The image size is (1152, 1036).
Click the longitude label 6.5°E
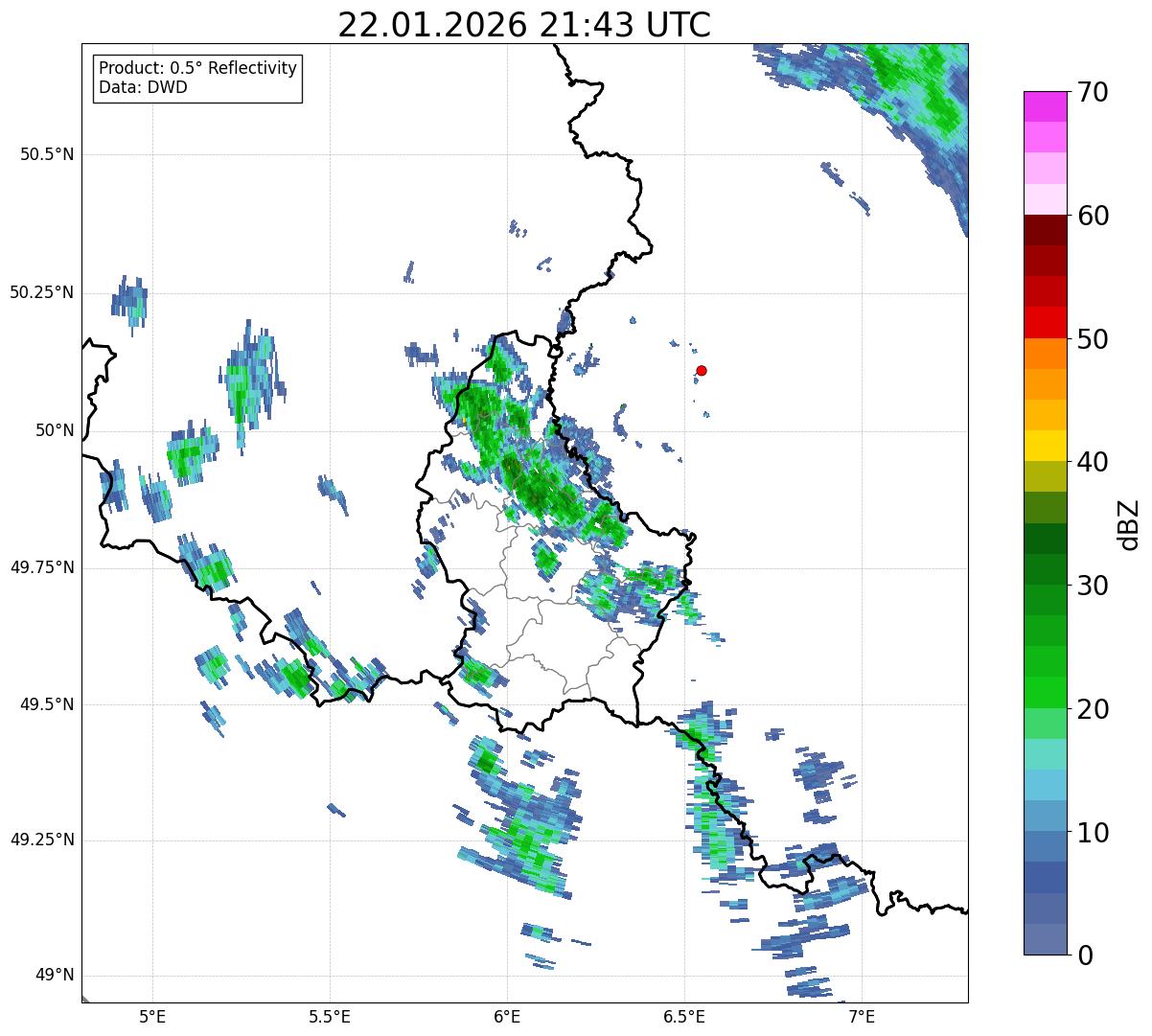(x=684, y=1016)
